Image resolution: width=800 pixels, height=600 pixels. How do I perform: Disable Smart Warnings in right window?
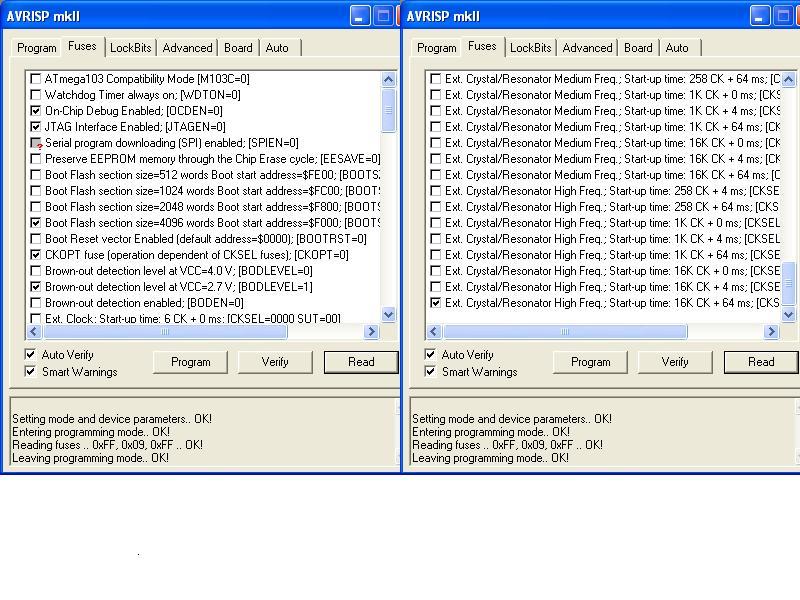431,372
